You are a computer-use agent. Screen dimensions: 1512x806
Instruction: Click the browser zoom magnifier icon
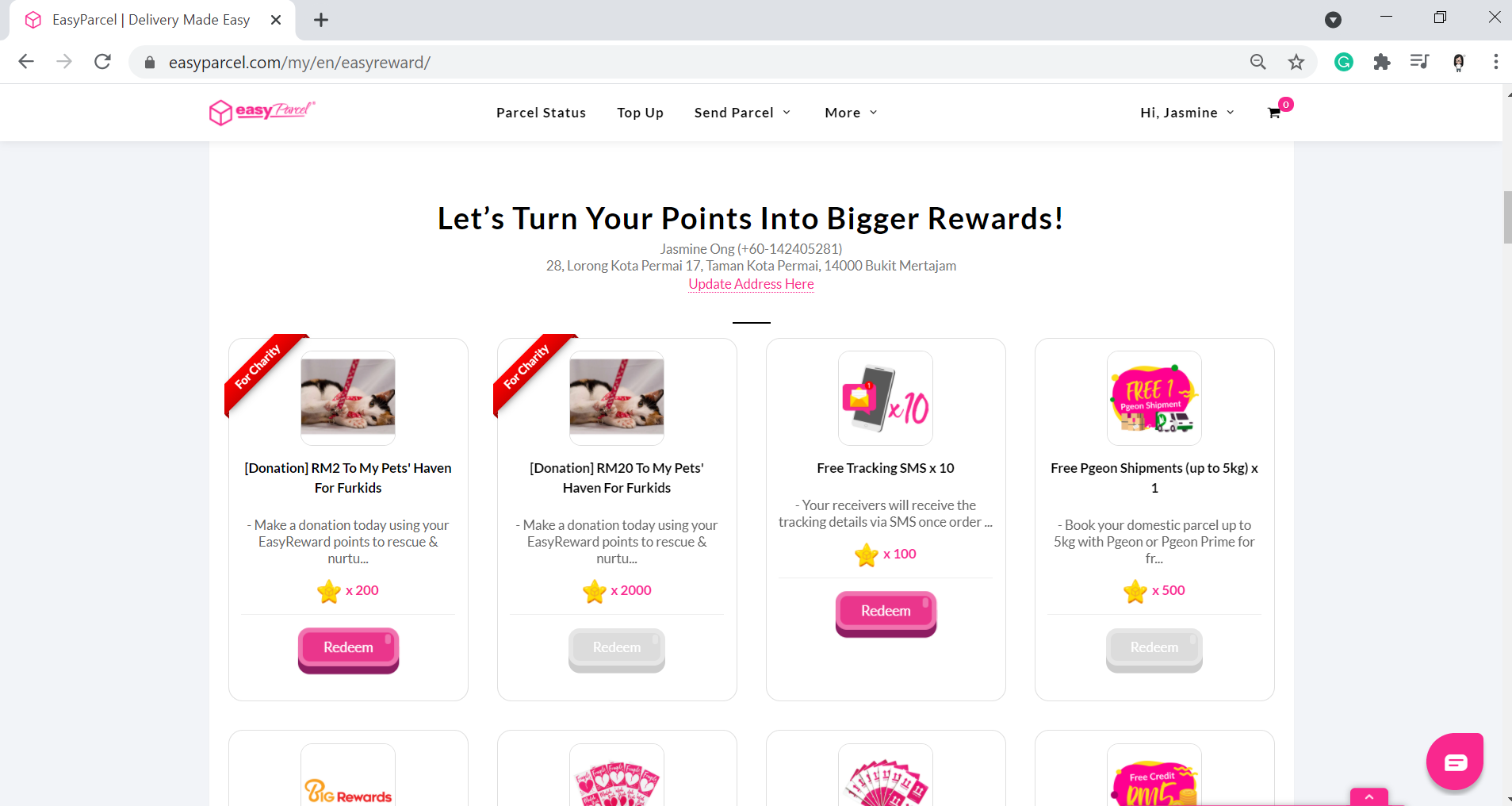(1258, 62)
